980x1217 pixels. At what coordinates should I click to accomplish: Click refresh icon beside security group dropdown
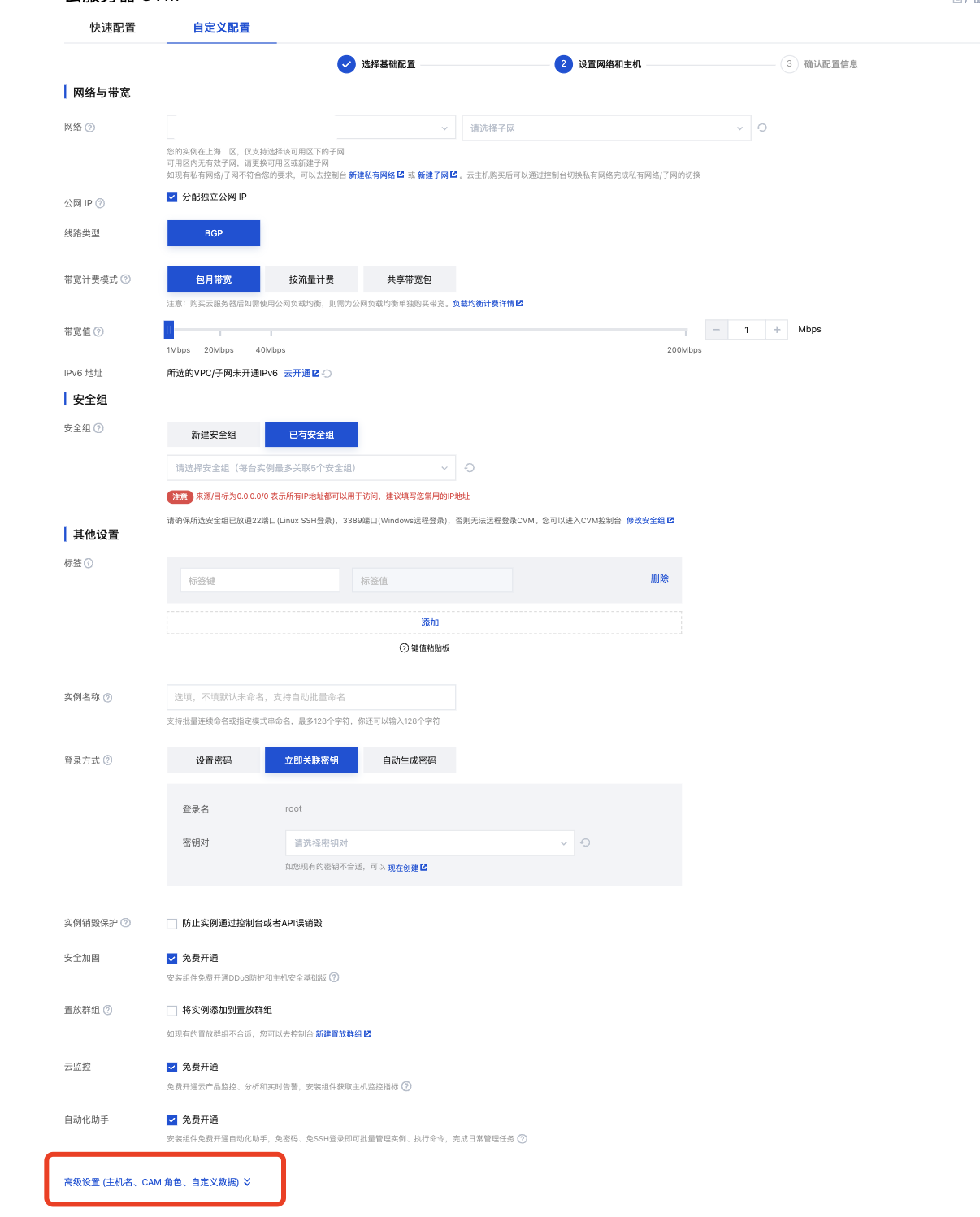click(x=470, y=468)
